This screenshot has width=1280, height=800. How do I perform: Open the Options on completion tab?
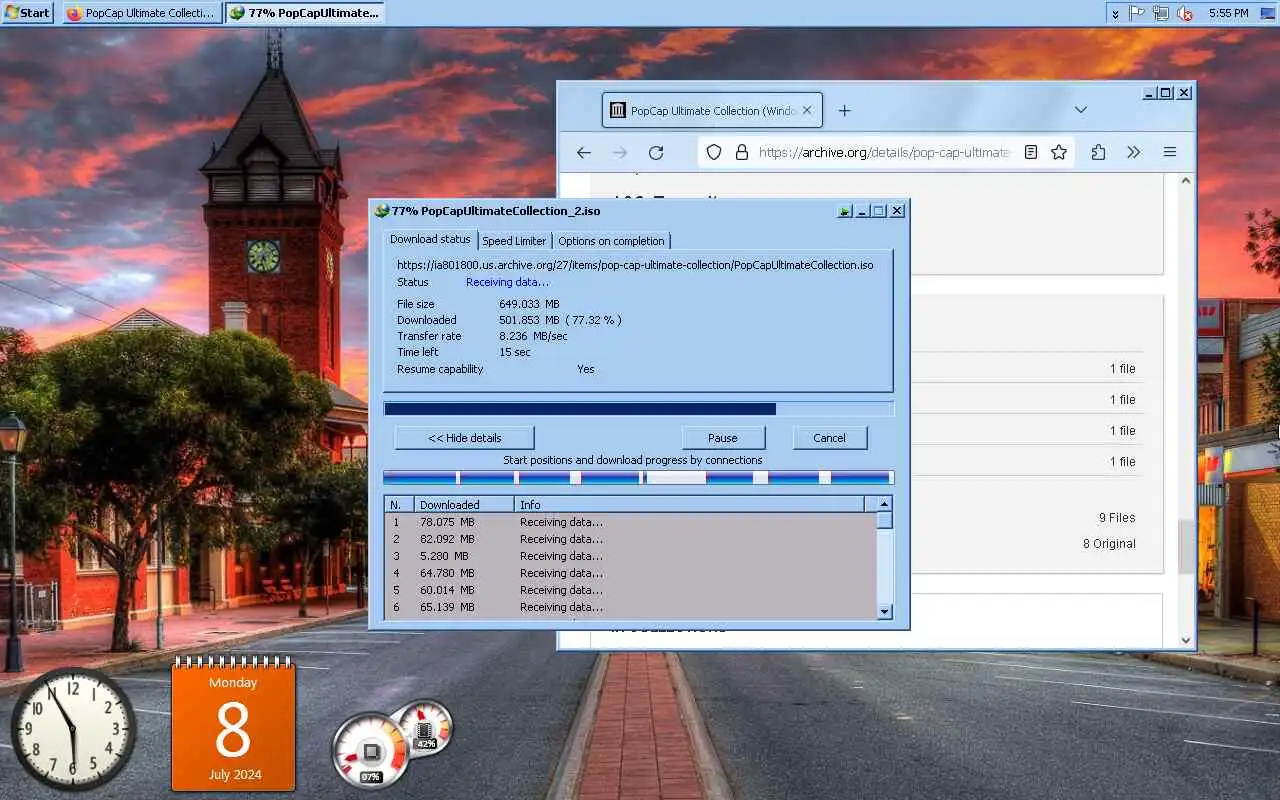[x=611, y=241]
